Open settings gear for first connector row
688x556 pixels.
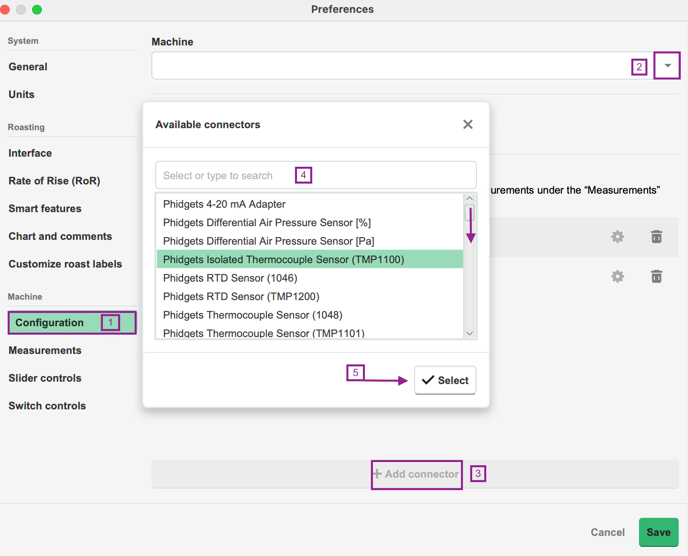point(617,237)
